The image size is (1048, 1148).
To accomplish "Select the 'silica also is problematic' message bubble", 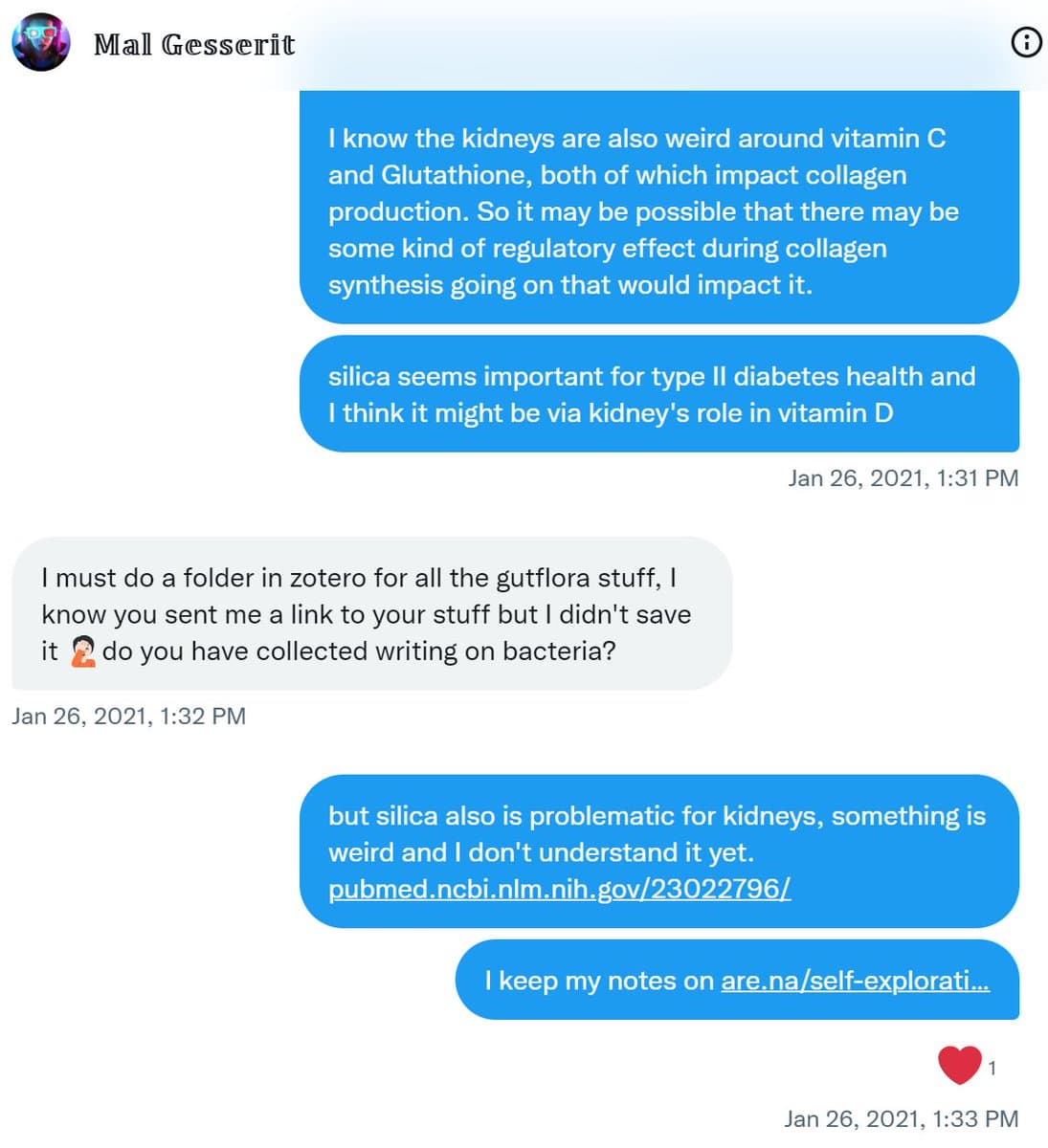I will coord(658,832).
